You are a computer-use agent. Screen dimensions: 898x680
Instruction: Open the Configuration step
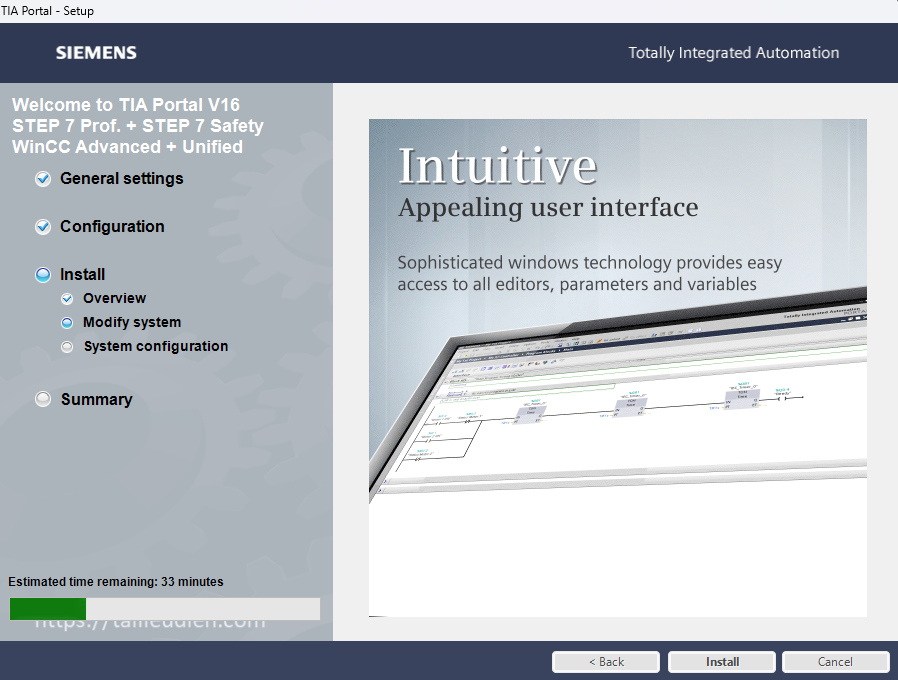(x=112, y=227)
